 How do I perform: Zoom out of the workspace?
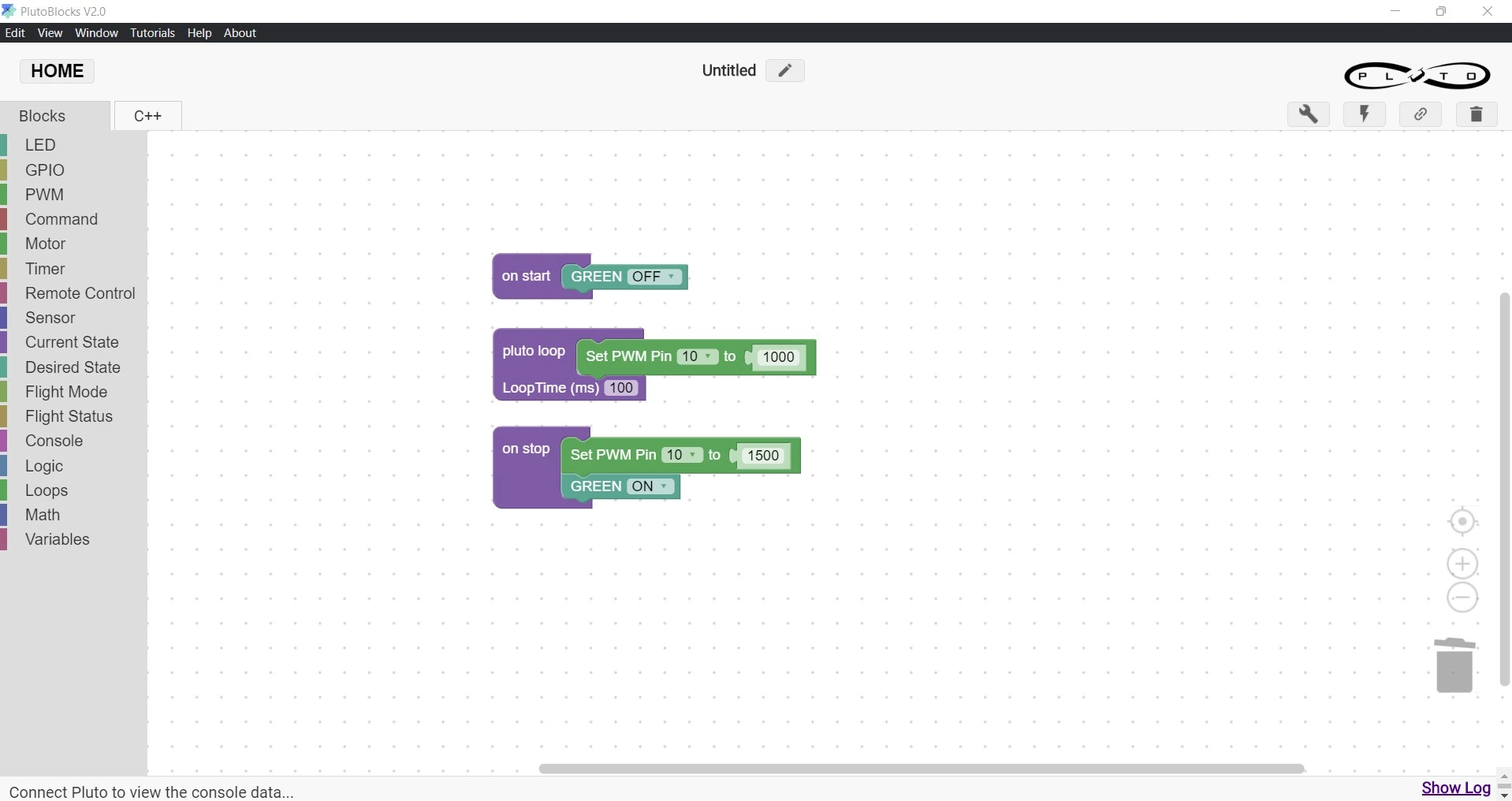pos(1463,598)
